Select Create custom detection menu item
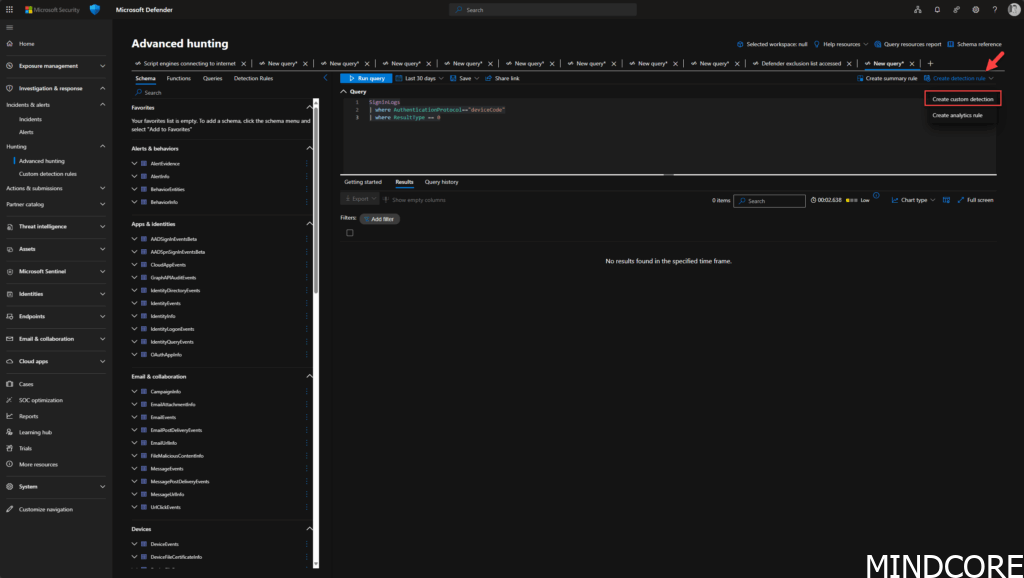 pos(963,99)
